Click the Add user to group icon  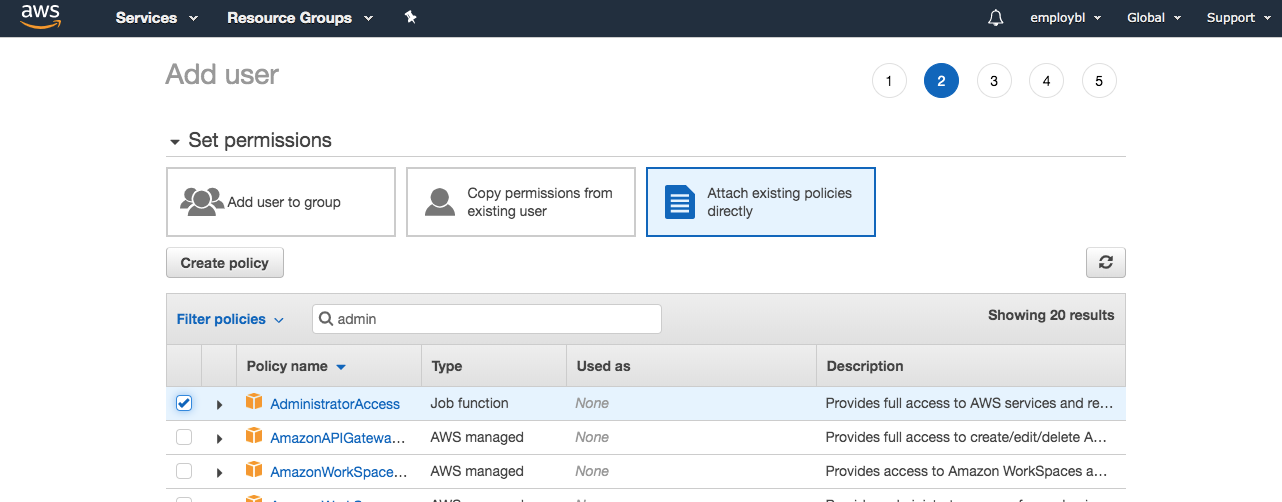[x=202, y=201]
